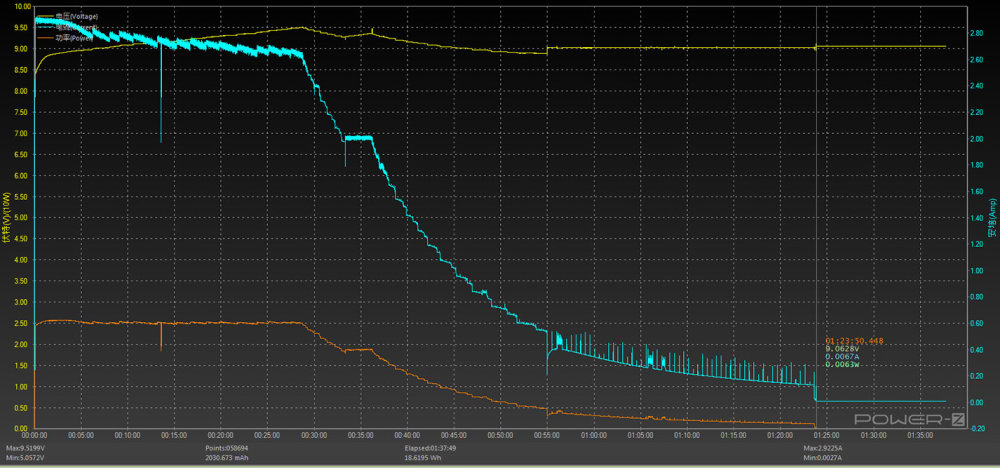Image resolution: width=1000 pixels, height=468 pixels.
Task: Toggle the Current series in legend
Action: pos(77,27)
